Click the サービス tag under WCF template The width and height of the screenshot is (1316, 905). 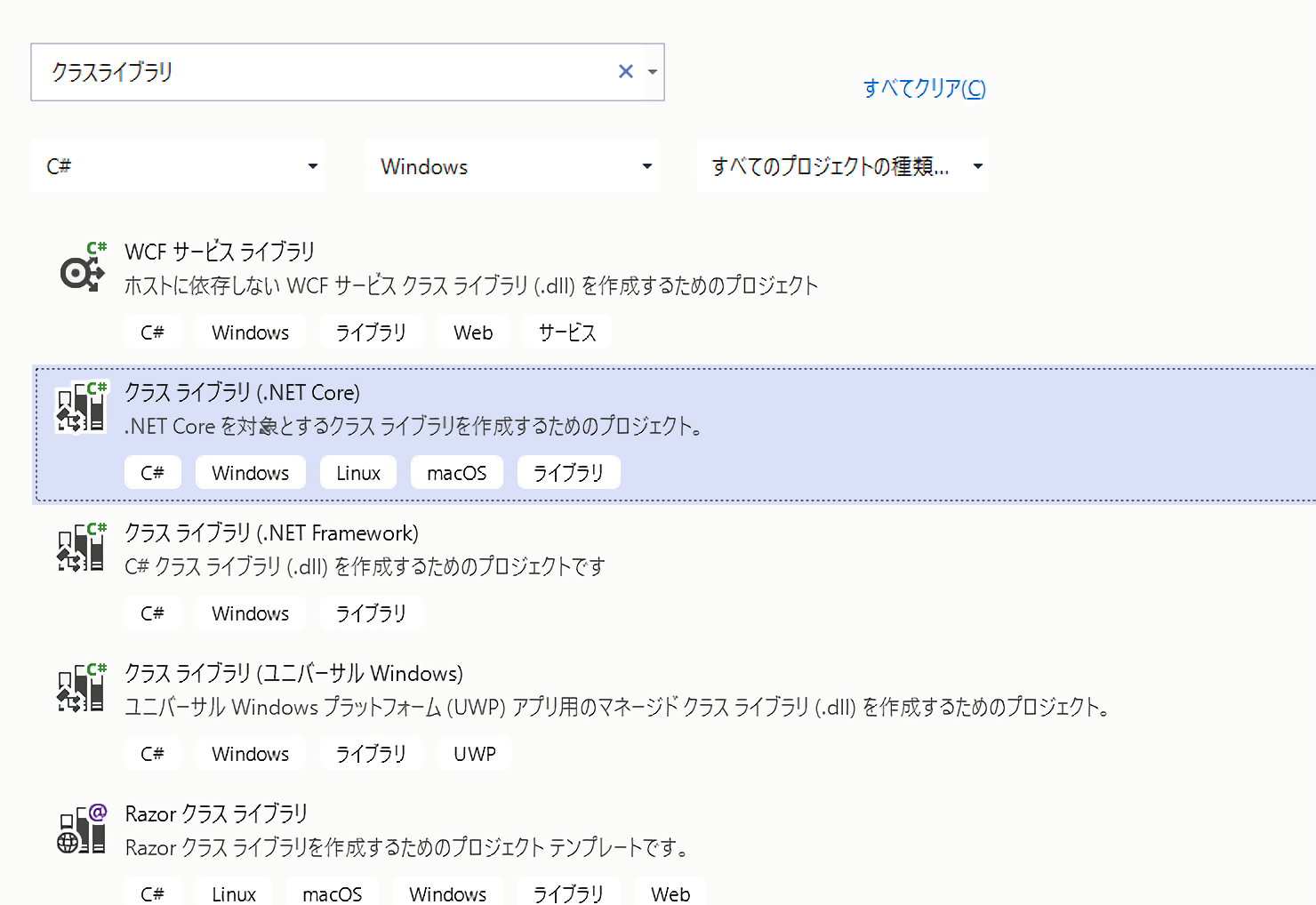[566, 332]
